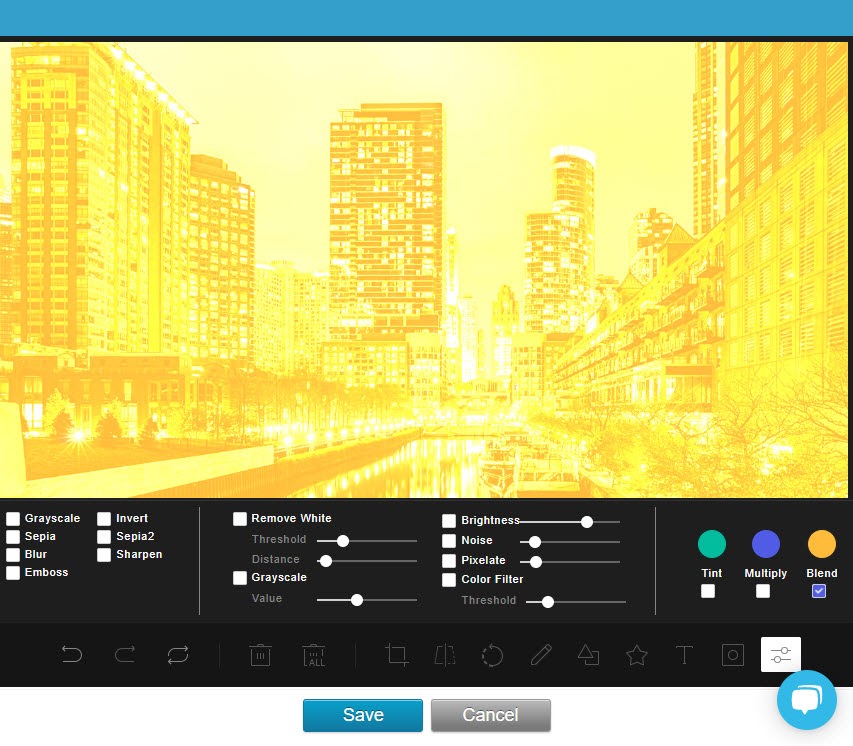Open the Filters adjustment panel
853x746 pixels.
tap(780, 655)
